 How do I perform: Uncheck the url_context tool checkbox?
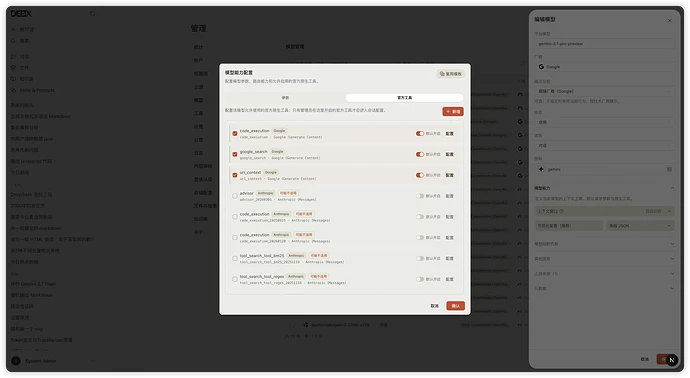235,175
